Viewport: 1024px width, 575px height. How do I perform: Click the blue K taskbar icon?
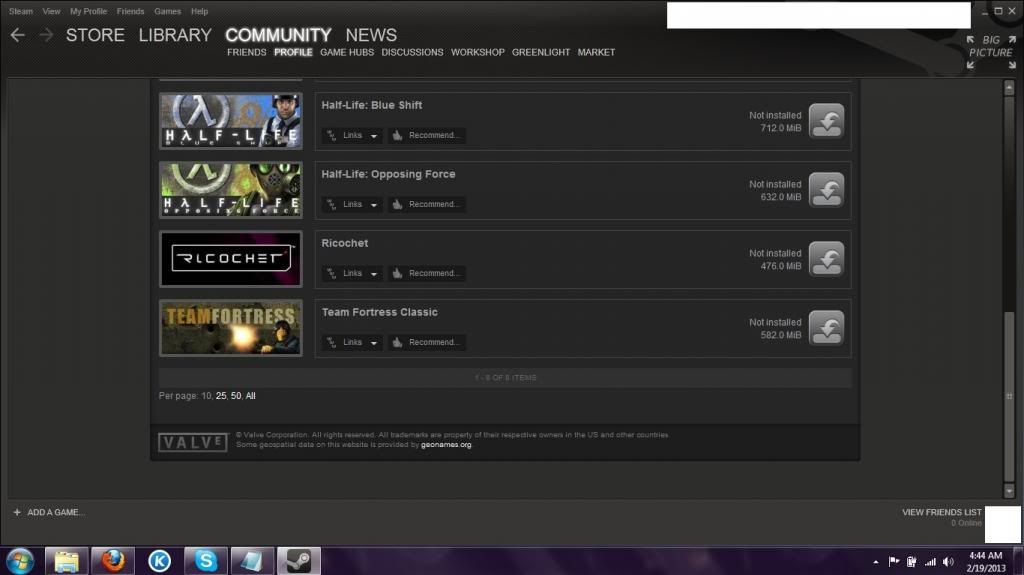pos(159,561)
